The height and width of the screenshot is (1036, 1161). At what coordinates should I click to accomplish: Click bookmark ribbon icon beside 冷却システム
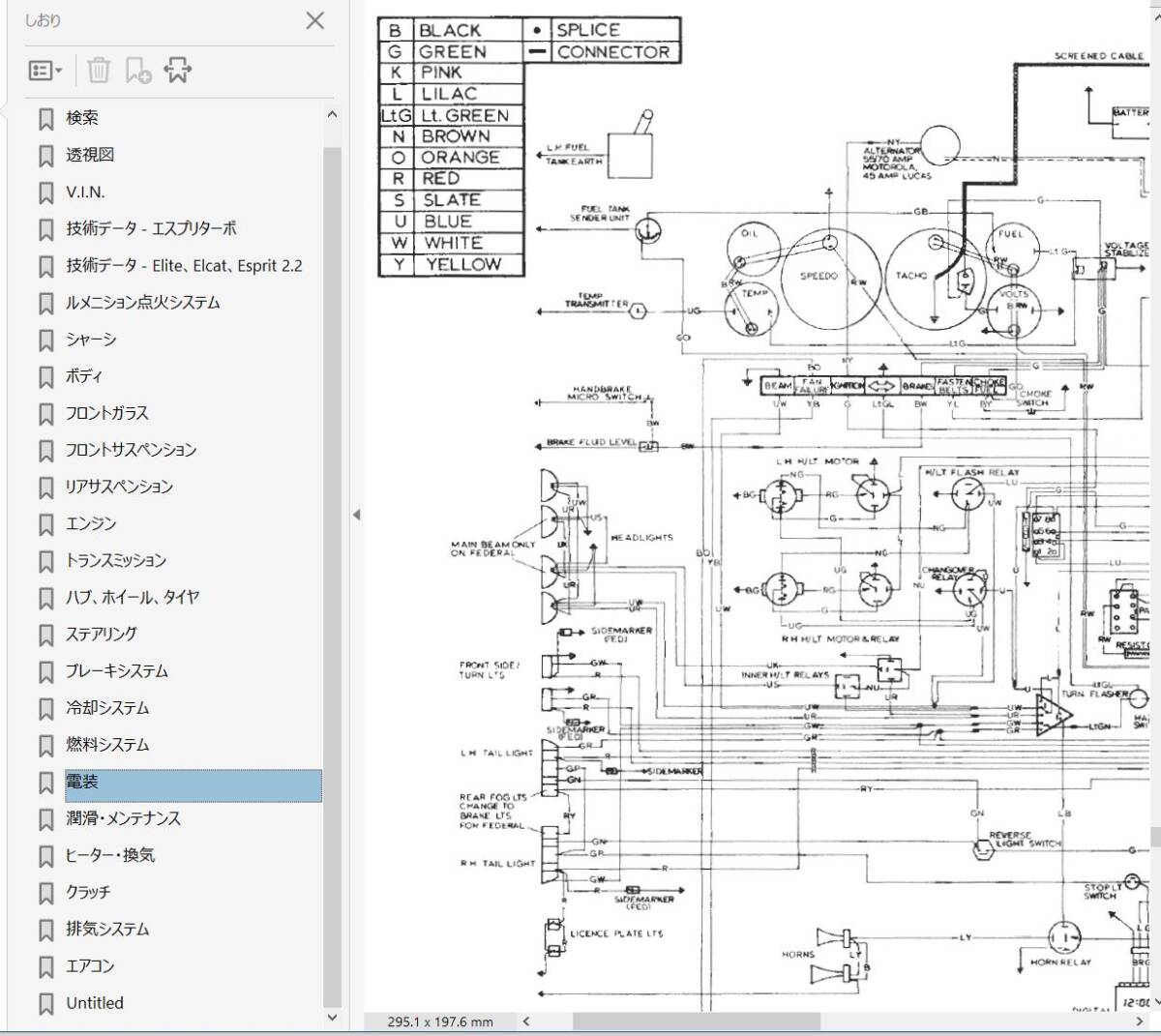tap(45, 709)
